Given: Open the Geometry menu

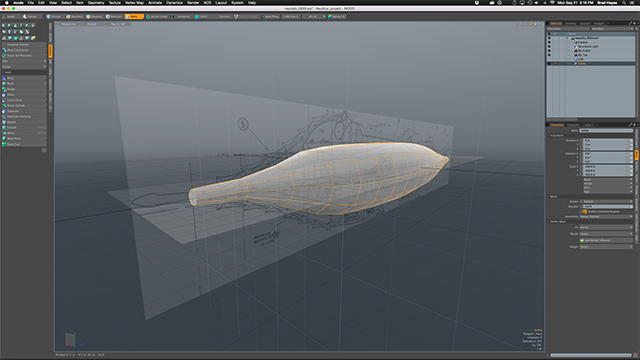Looking at the screenshot, I should tap(96, 3).
